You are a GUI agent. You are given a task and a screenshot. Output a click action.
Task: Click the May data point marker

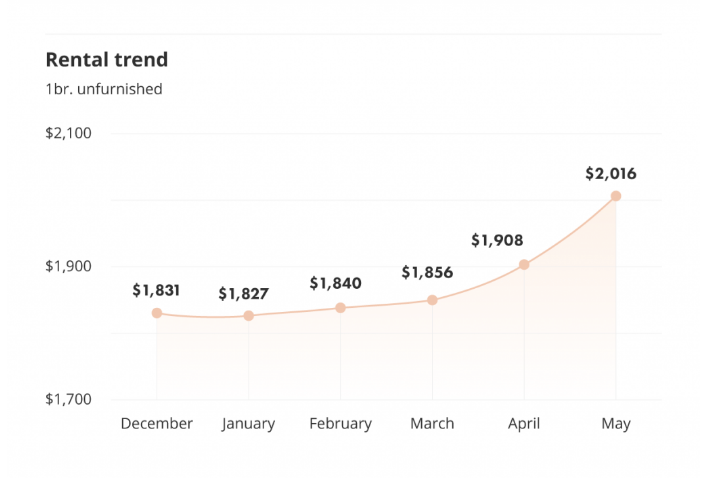(x=616, y=196)
